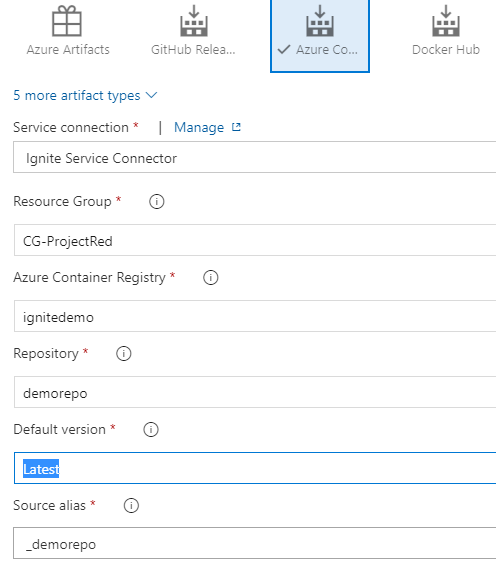The image size is (496, 566).
Task: Open the Repository dropdown showing demorepo
Action: tap(255, 392)
